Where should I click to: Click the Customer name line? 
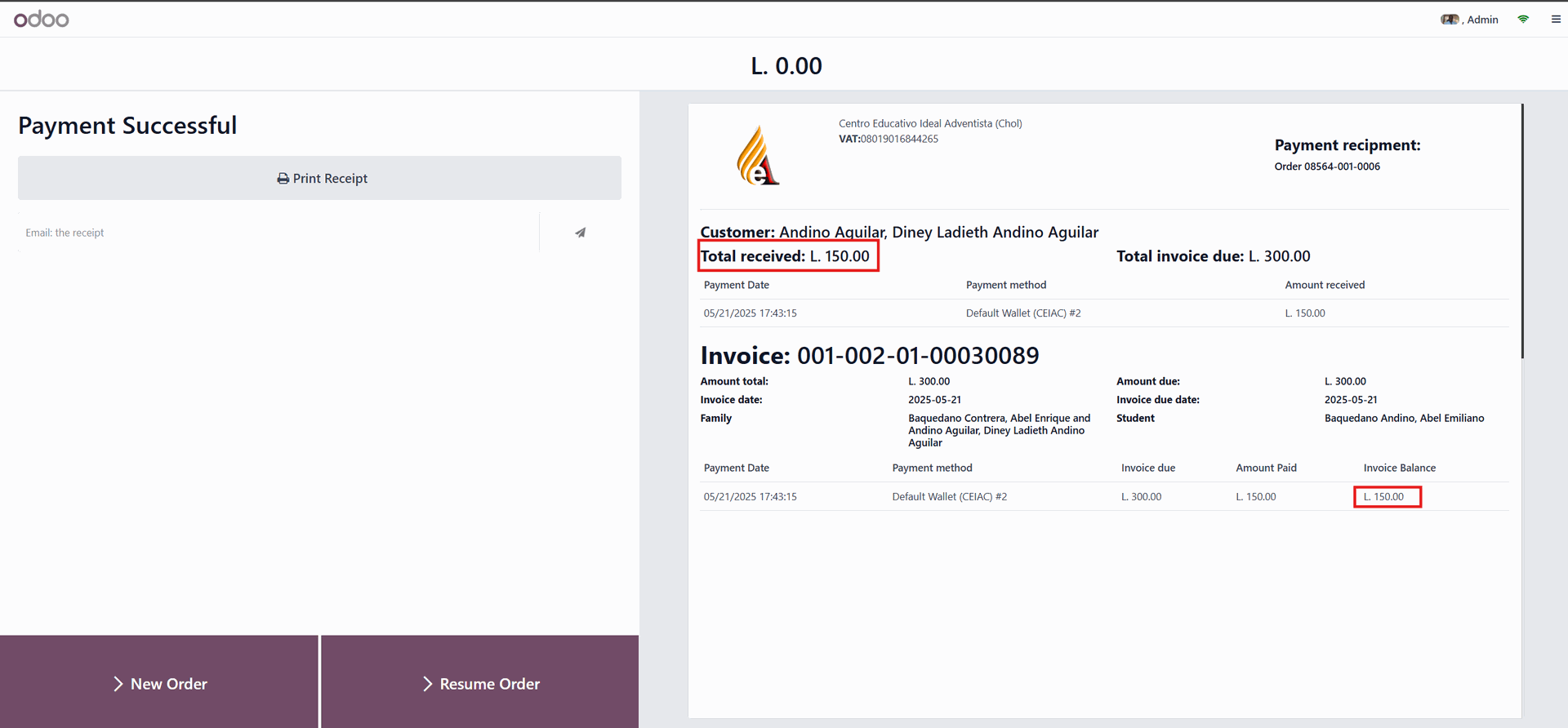tap(899, 233)
